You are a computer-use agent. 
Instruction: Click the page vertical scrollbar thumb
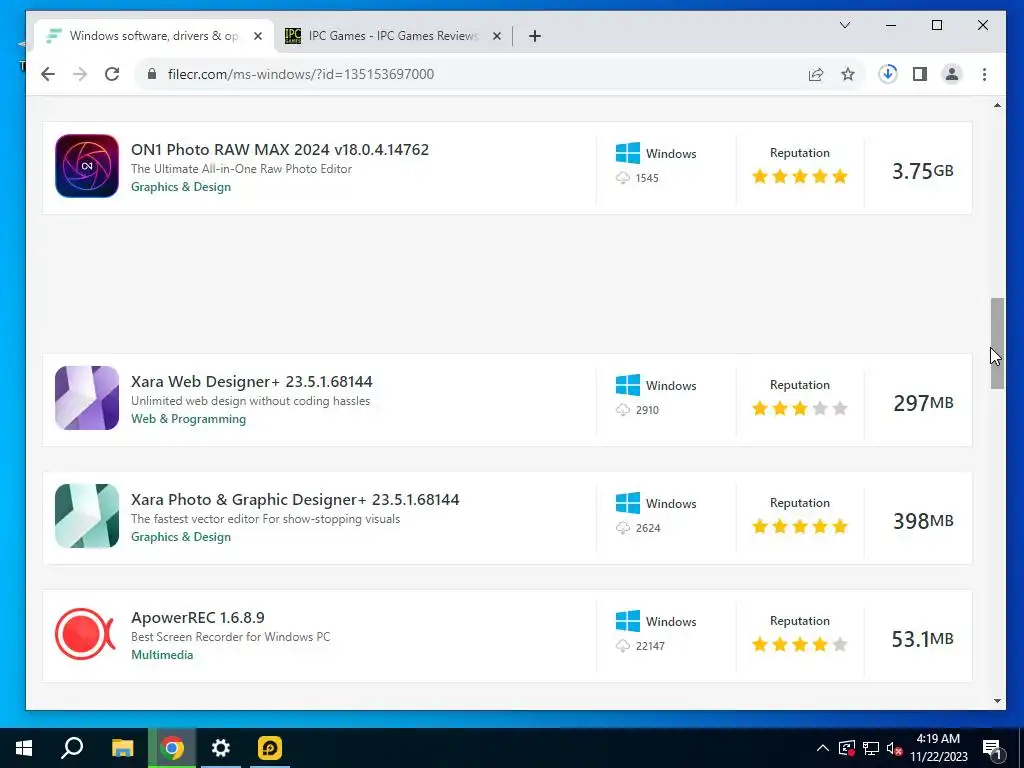[x=997, y=344]
